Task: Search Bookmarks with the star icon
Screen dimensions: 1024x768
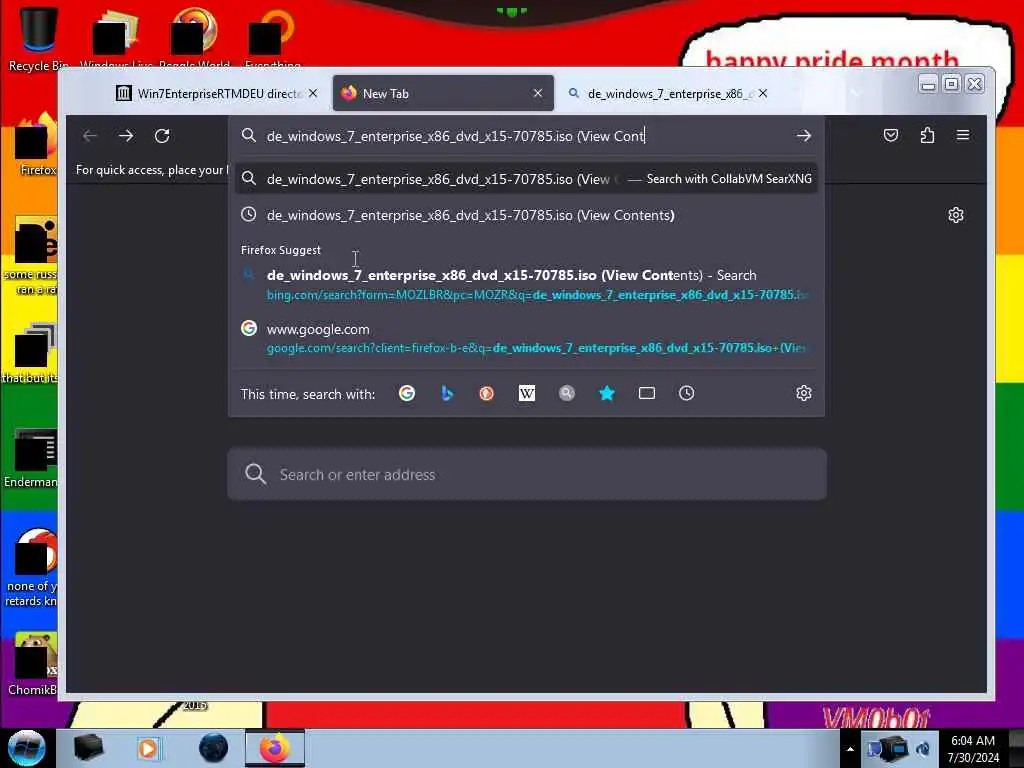Action: [607, 393]
